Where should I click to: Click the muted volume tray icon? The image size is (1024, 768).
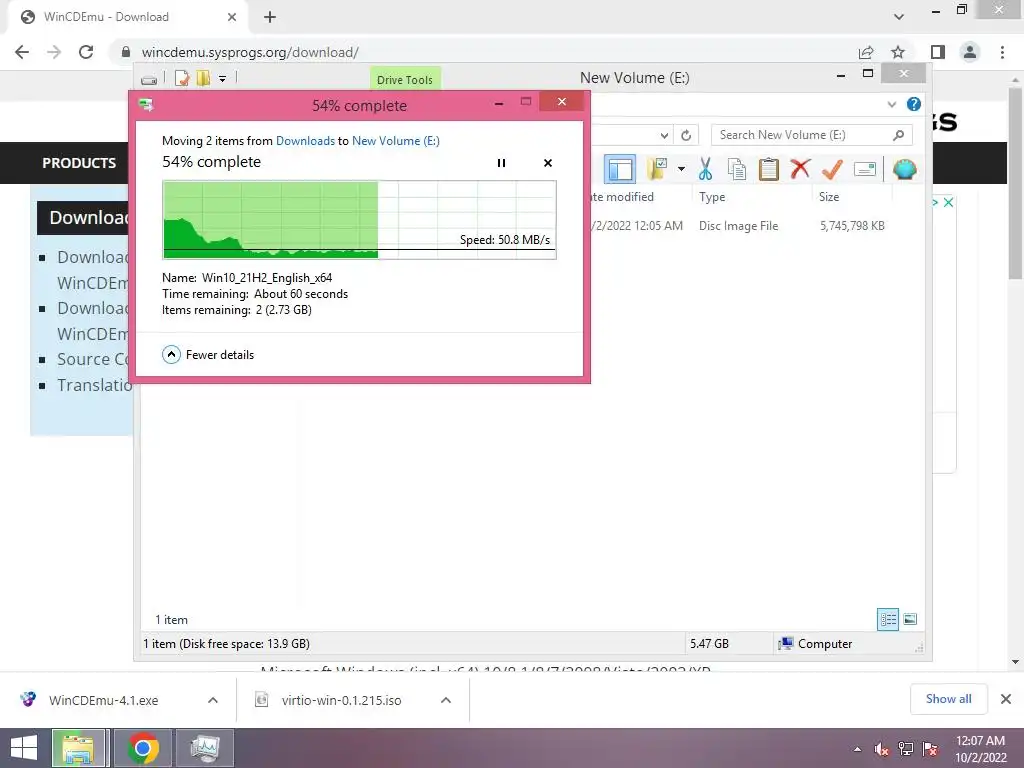click(882, 749)
